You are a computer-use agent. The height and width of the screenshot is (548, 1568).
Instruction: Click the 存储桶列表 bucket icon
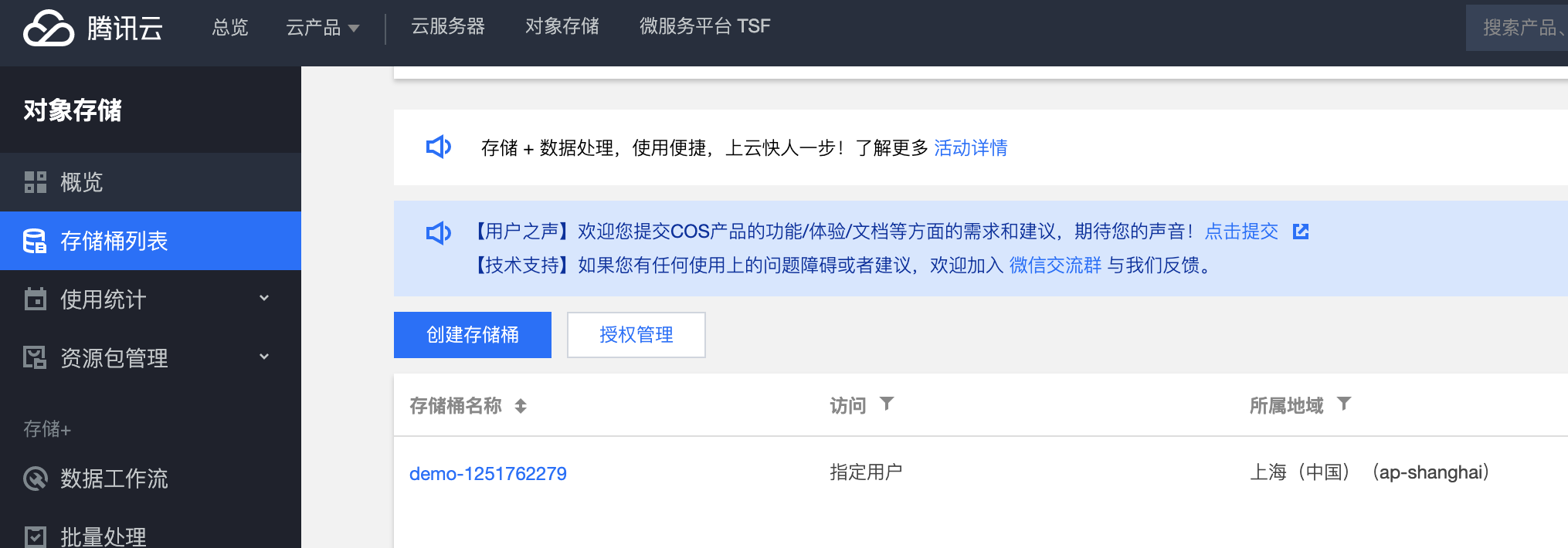point(35,241)
